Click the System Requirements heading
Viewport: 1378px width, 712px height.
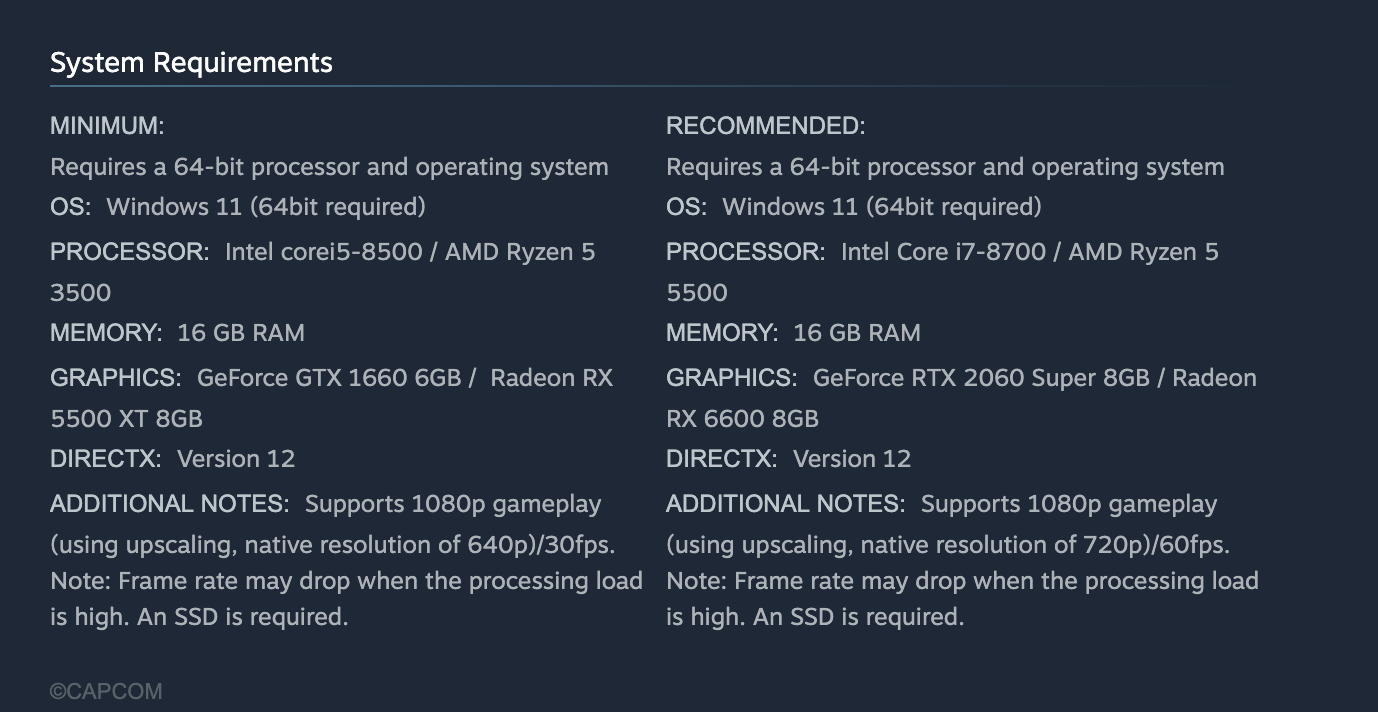pos(191,63)
